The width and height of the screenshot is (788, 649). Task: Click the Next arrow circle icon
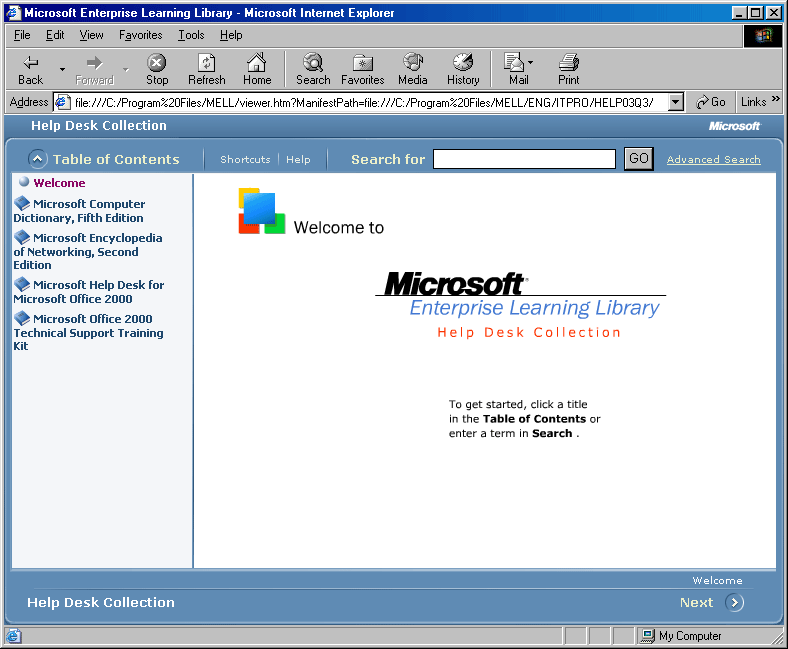point(734,602)
